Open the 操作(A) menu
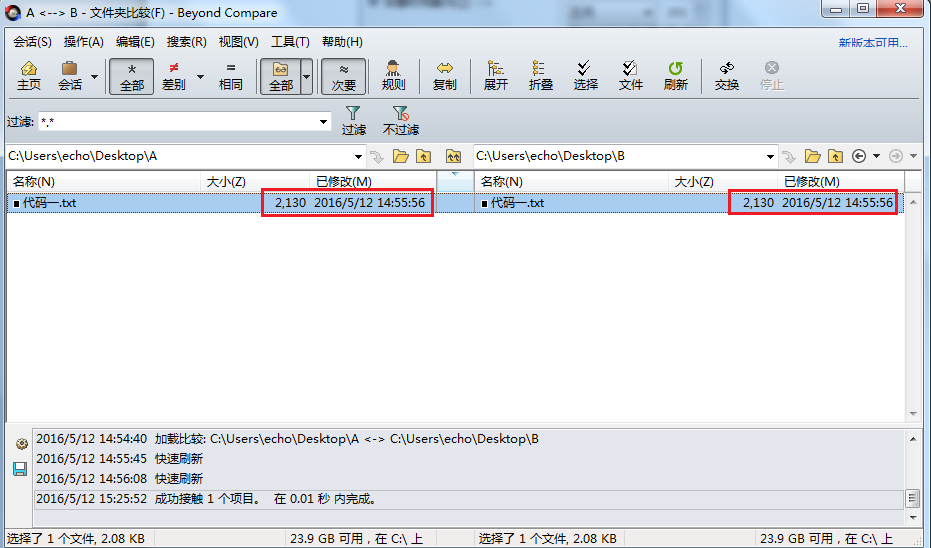The image size is (931, 548). tap(84, 42)
